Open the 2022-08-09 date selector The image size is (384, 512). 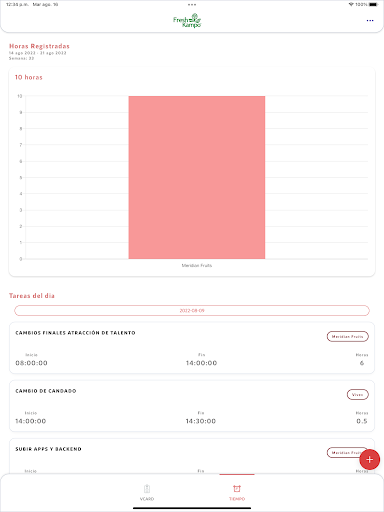192,310
